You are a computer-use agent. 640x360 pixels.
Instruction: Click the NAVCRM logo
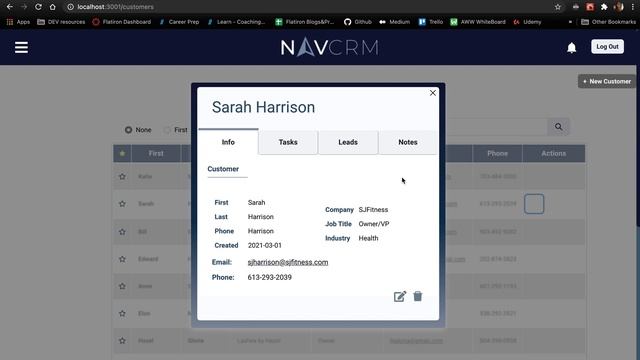pyautogui.click(x=329, y=47)
